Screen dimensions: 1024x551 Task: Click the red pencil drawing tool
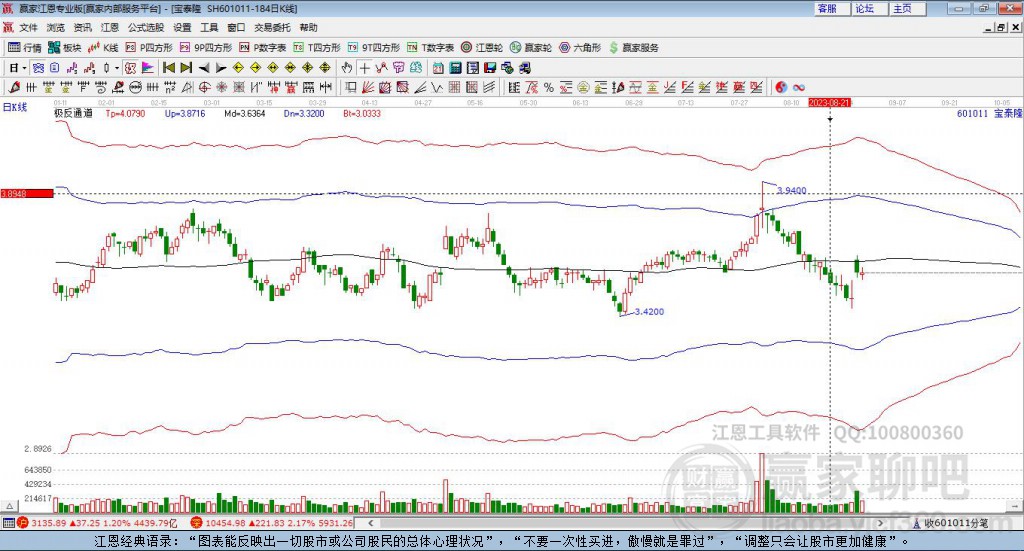pyautogui.click(x=14, y=87)
